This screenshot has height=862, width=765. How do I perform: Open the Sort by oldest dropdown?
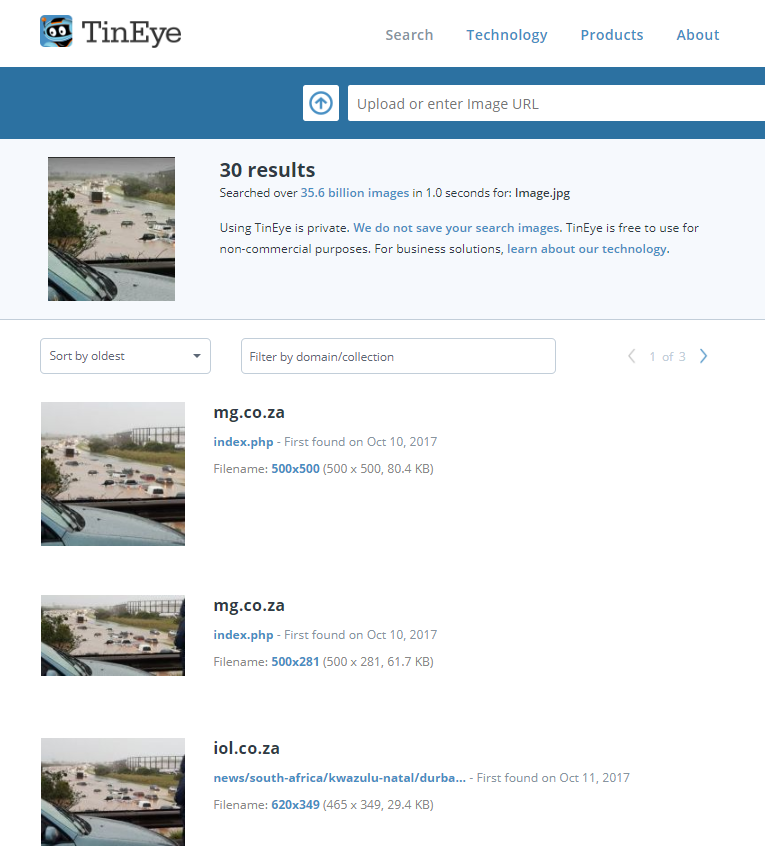pos(125,356)
